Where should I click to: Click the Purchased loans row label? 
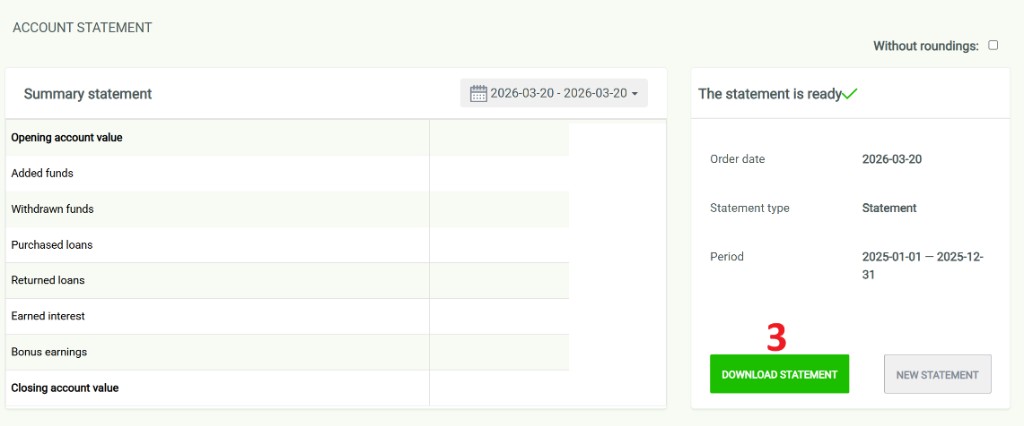51,245
